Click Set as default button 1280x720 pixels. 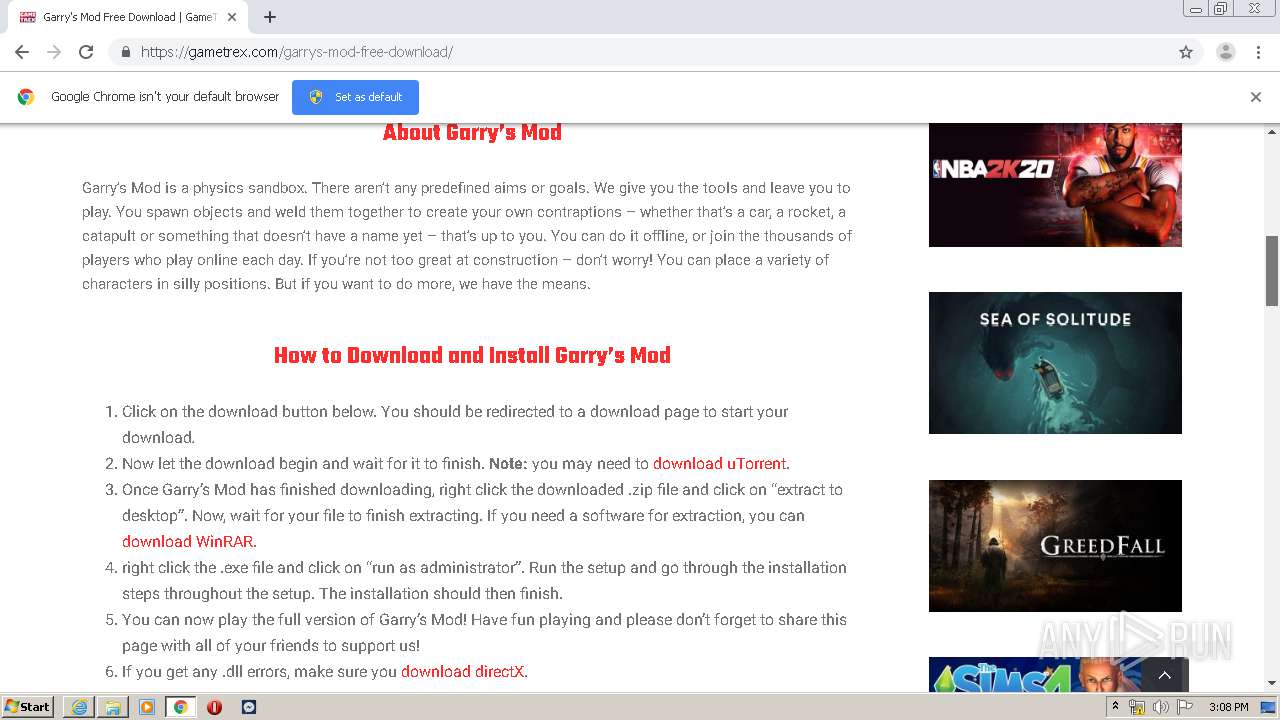click(x=355, y=97)
